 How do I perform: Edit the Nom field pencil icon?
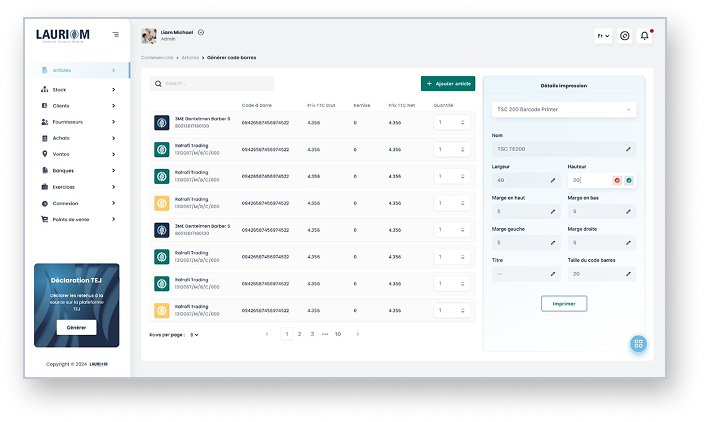[x=628, y=149]
